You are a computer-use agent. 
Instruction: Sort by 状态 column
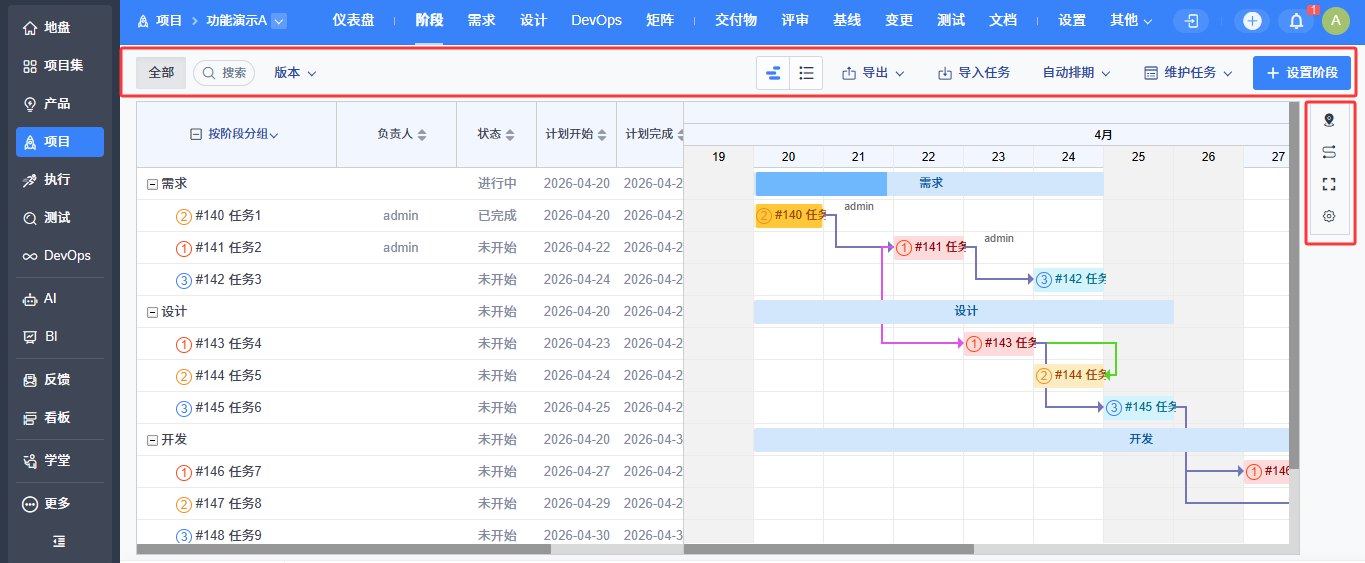pyautogui.click(x=496, y=134)
